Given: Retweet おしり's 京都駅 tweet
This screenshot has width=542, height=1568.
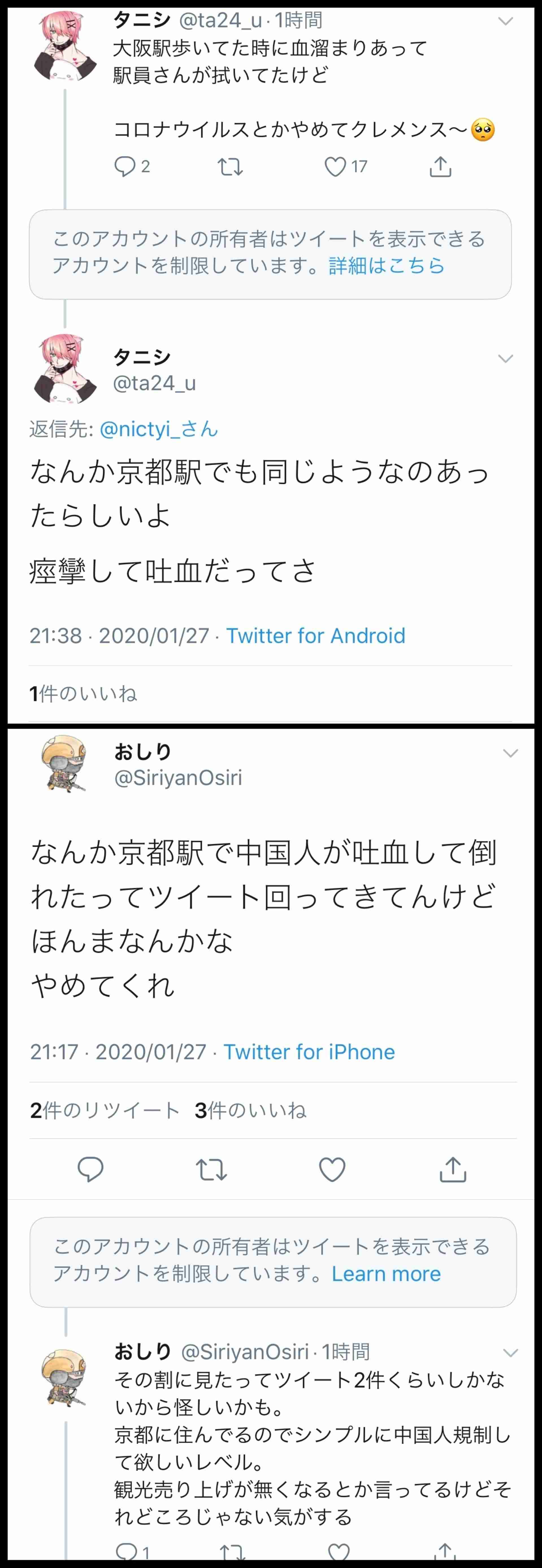Looking at the screenshot, I should click(x=211, y=1169).
